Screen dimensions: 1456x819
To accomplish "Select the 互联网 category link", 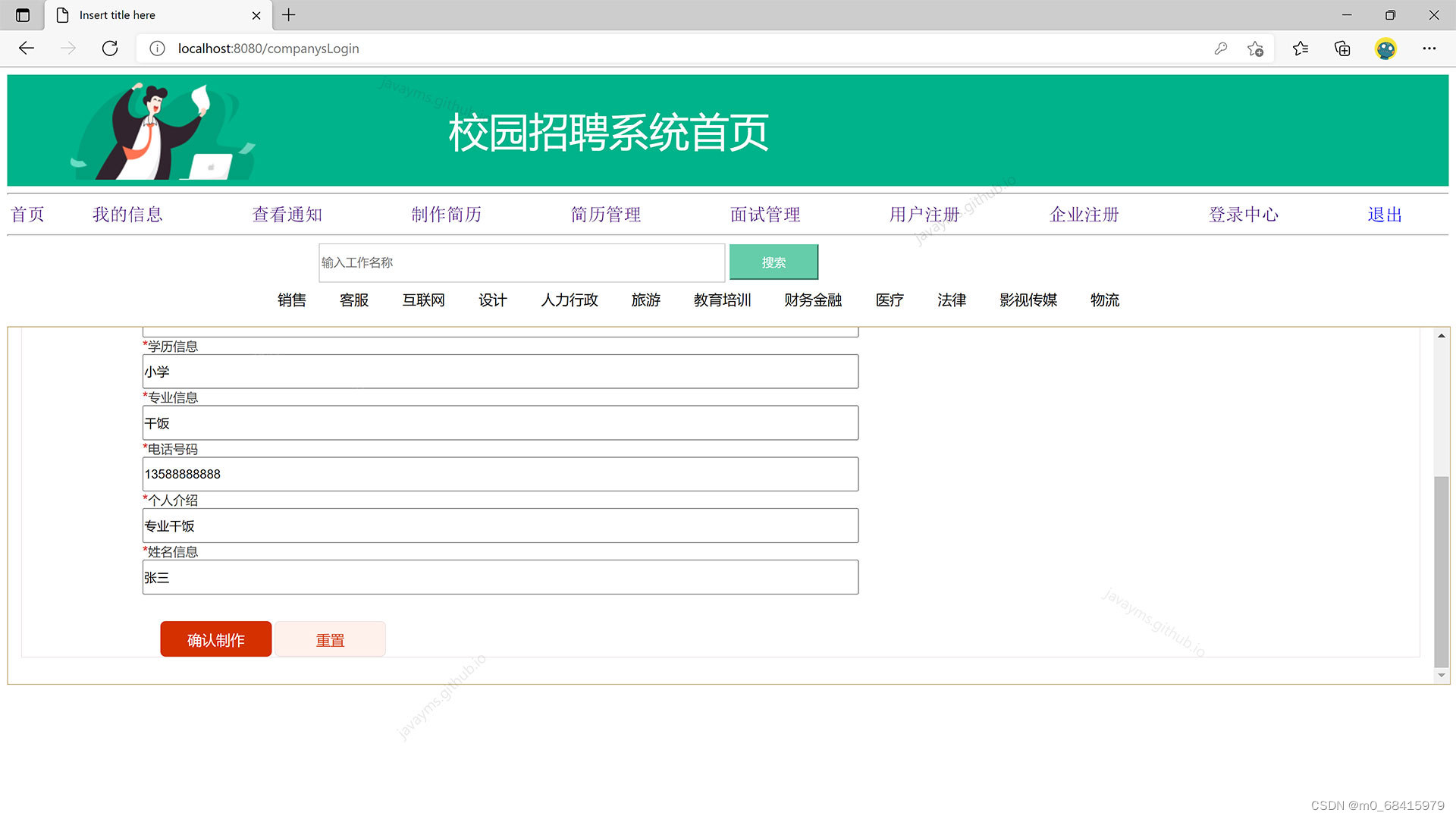I will click(x=422, y=300).
